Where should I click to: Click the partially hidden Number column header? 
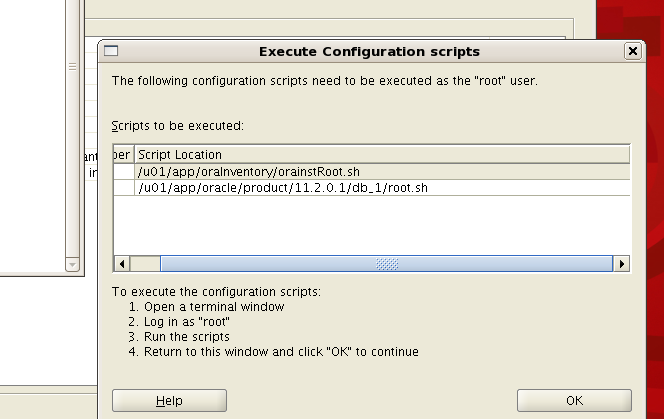tap(124, 155)
